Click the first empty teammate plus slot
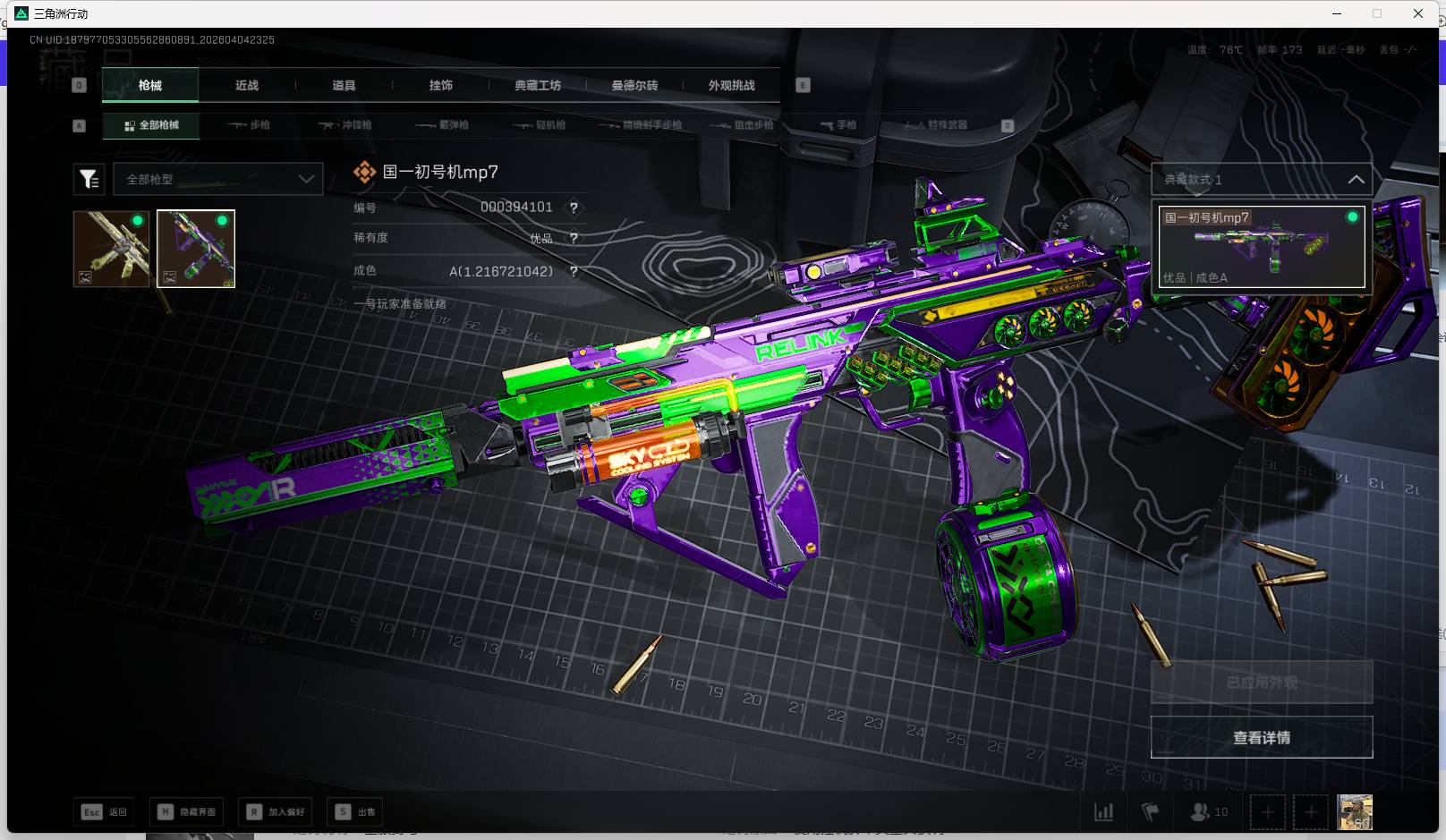The height and width of the screenshot is (840, 1446). (x=1267, y=812)
